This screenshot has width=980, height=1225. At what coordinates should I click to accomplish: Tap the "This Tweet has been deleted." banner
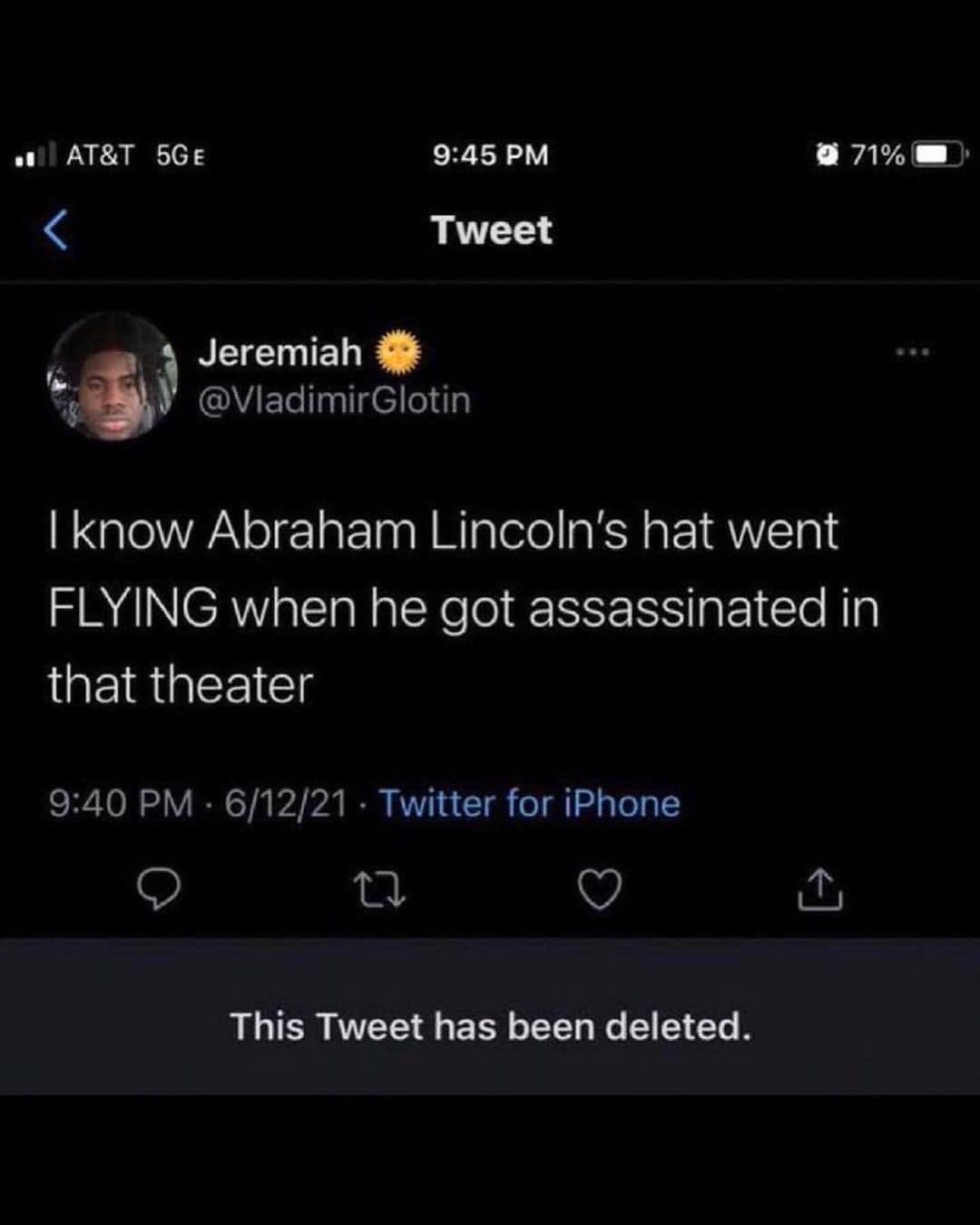[x=490, y=1026]
